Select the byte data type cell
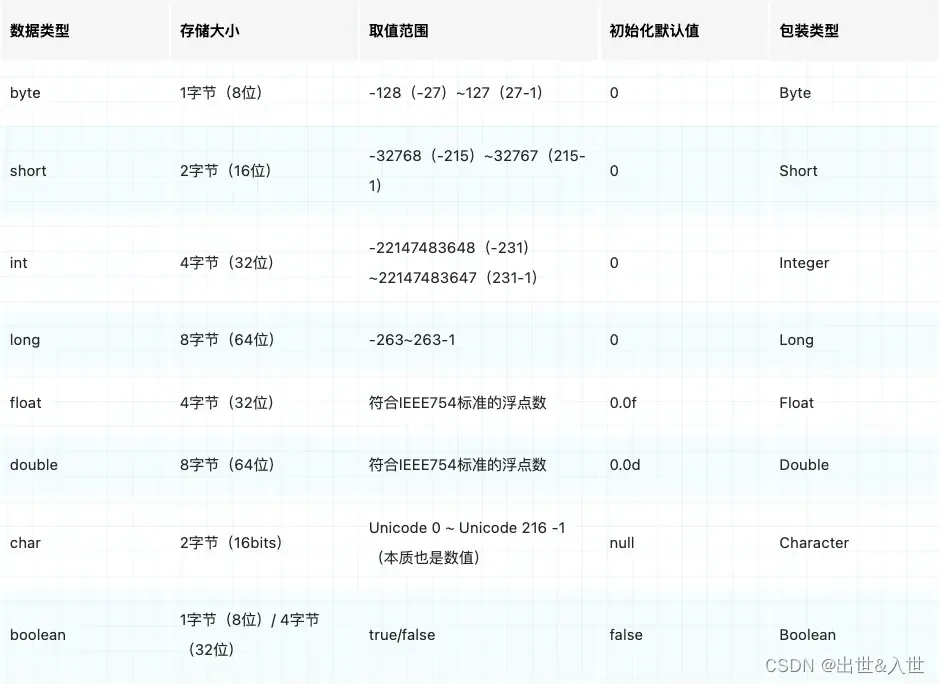The image size is (940, 684). pos(25,93)
